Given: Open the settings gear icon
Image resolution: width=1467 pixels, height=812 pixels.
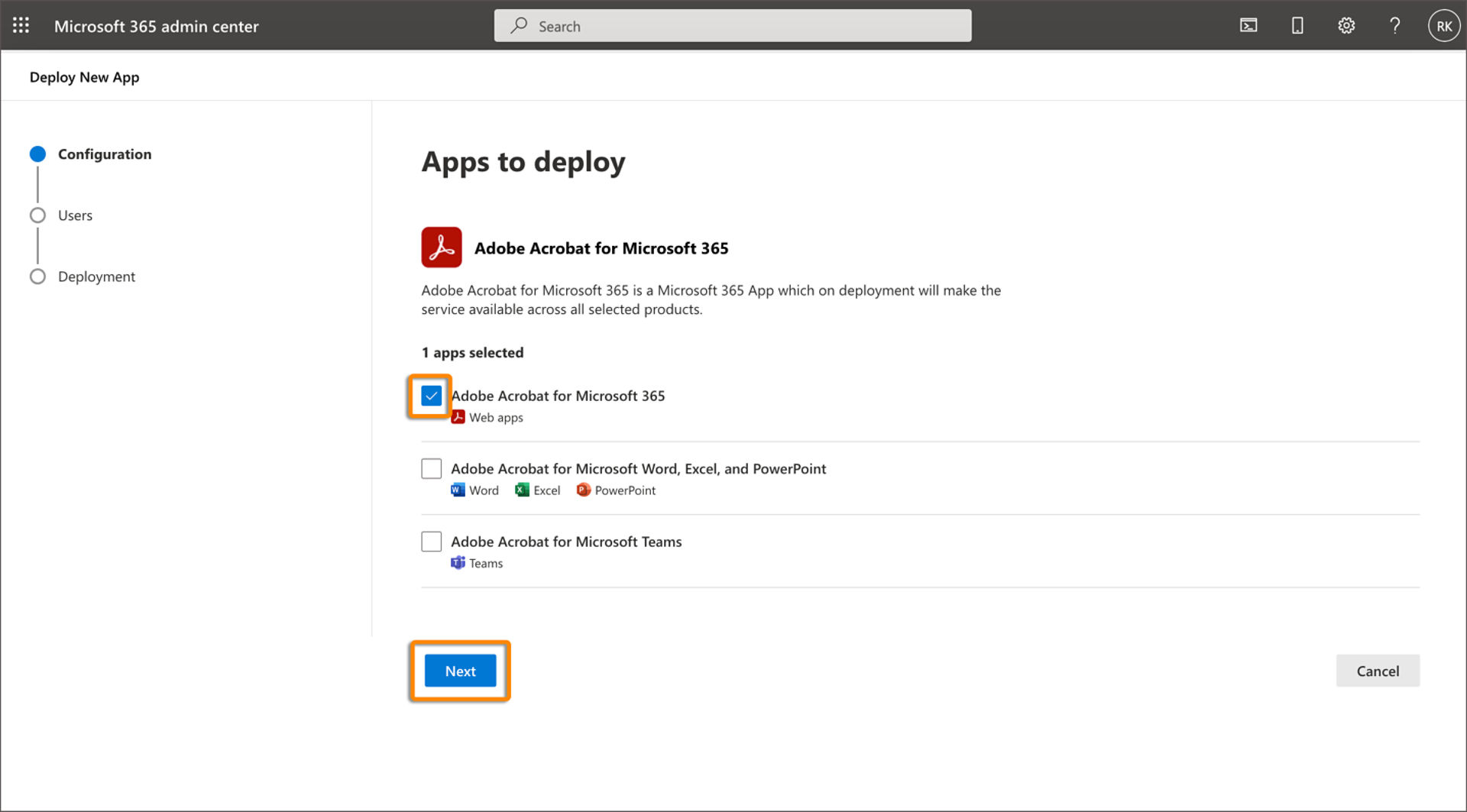Looking at the screenshot, I should pyautogui.click(x=1346, y=25).
